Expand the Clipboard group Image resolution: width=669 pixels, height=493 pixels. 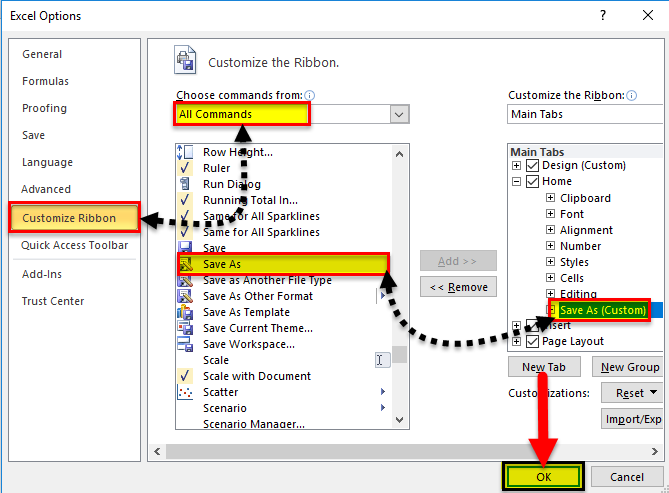pos(550,198)
